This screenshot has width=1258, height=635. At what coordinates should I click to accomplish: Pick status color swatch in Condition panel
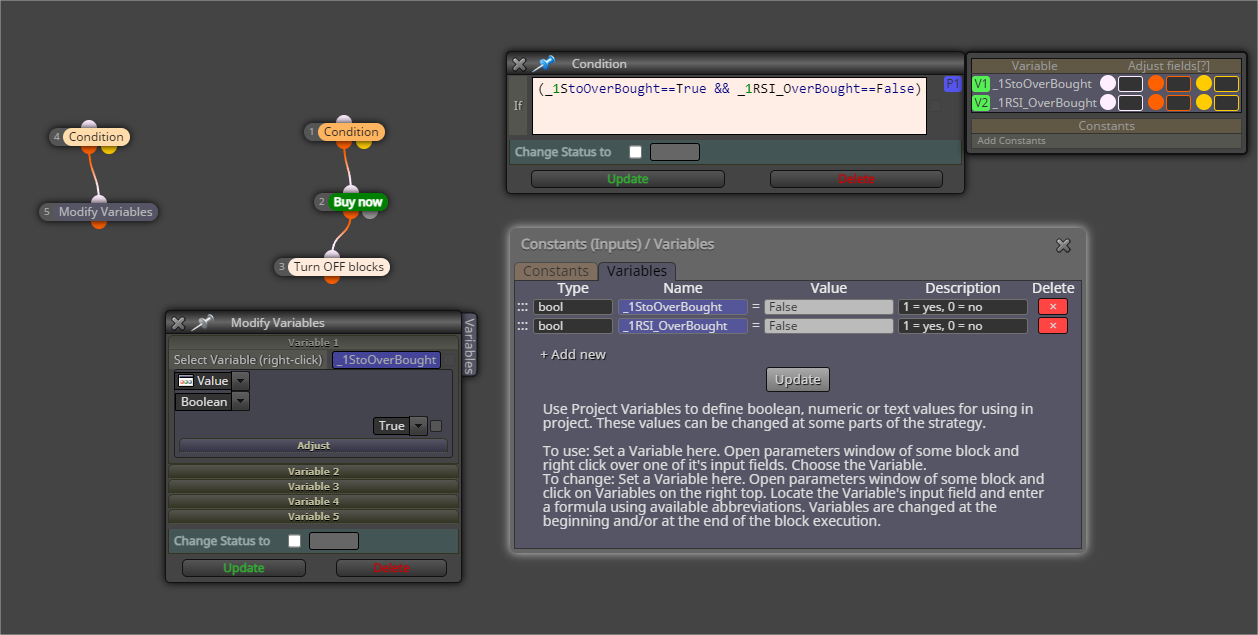pyautogui.click(x=675, y=152)
